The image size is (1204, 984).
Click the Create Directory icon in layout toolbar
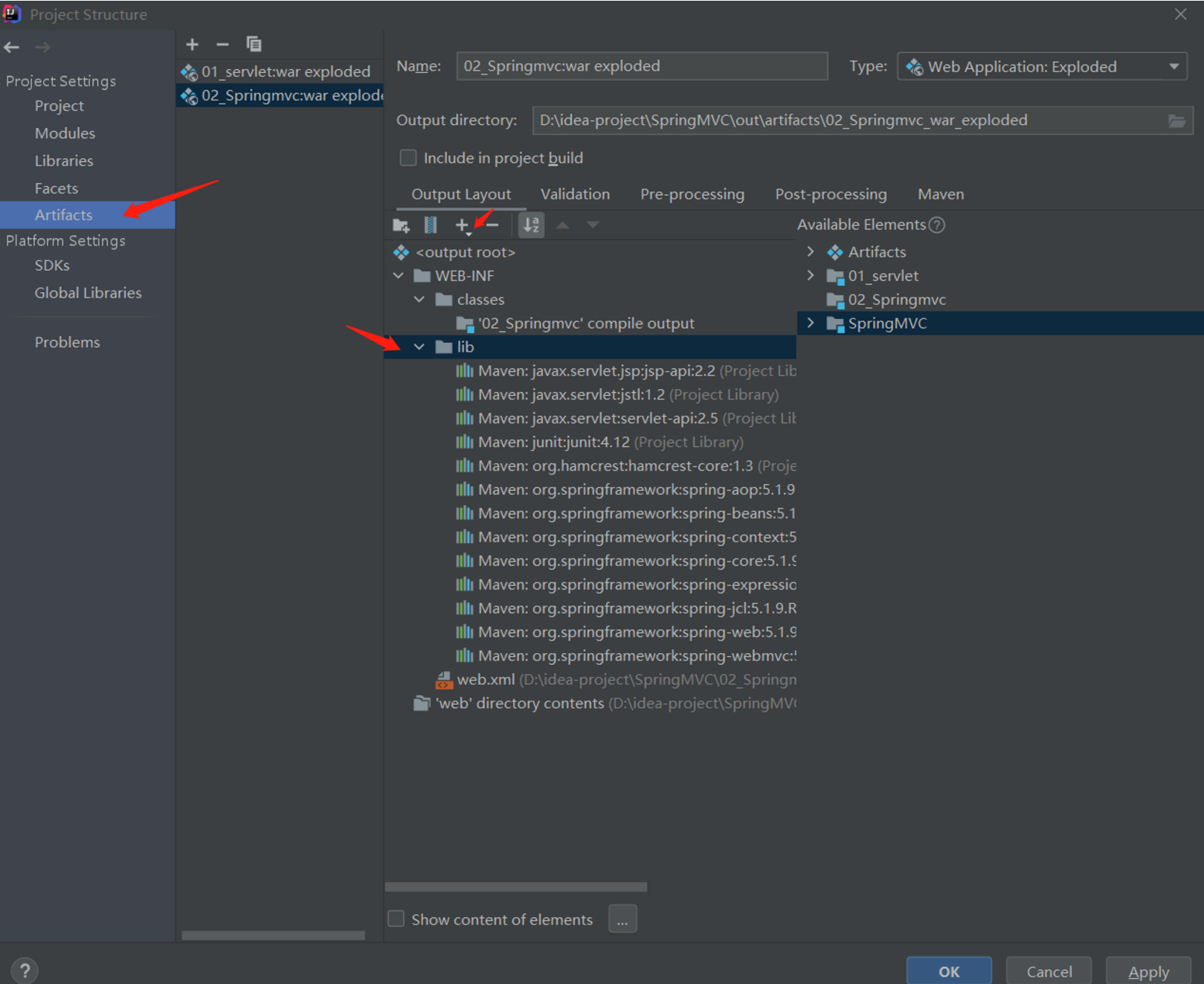click(x=401, y=225)
